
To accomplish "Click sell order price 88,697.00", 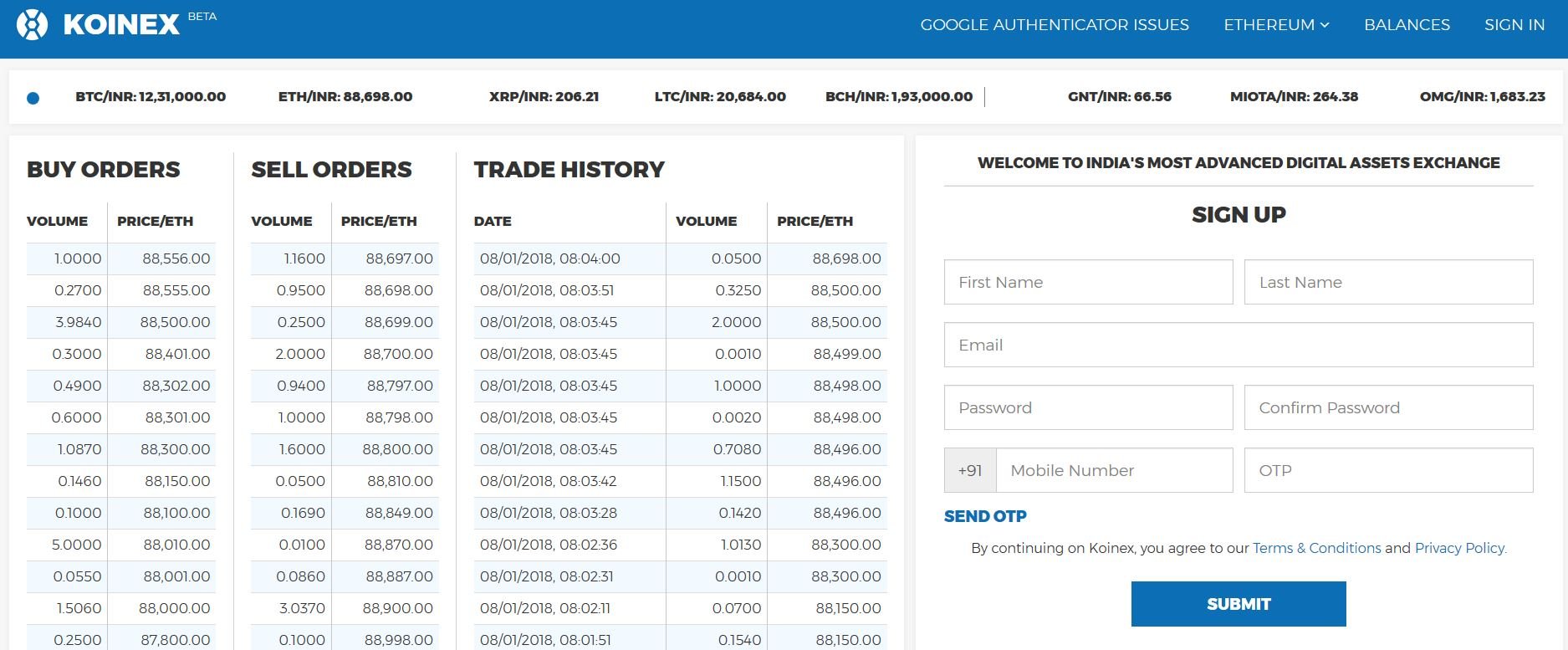I will [x=400, y=258].
